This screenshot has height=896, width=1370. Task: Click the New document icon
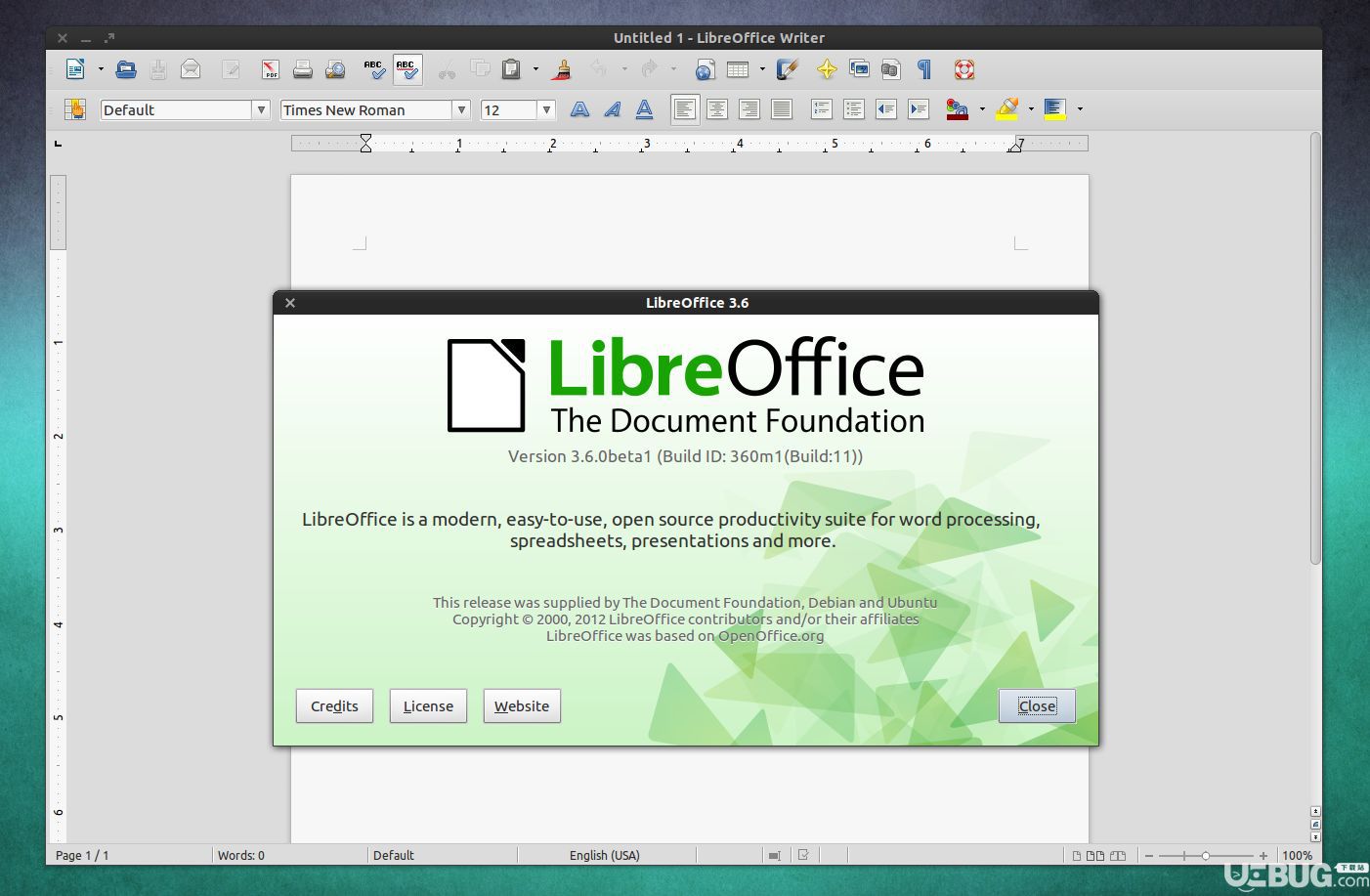click(x=75, y=69)
